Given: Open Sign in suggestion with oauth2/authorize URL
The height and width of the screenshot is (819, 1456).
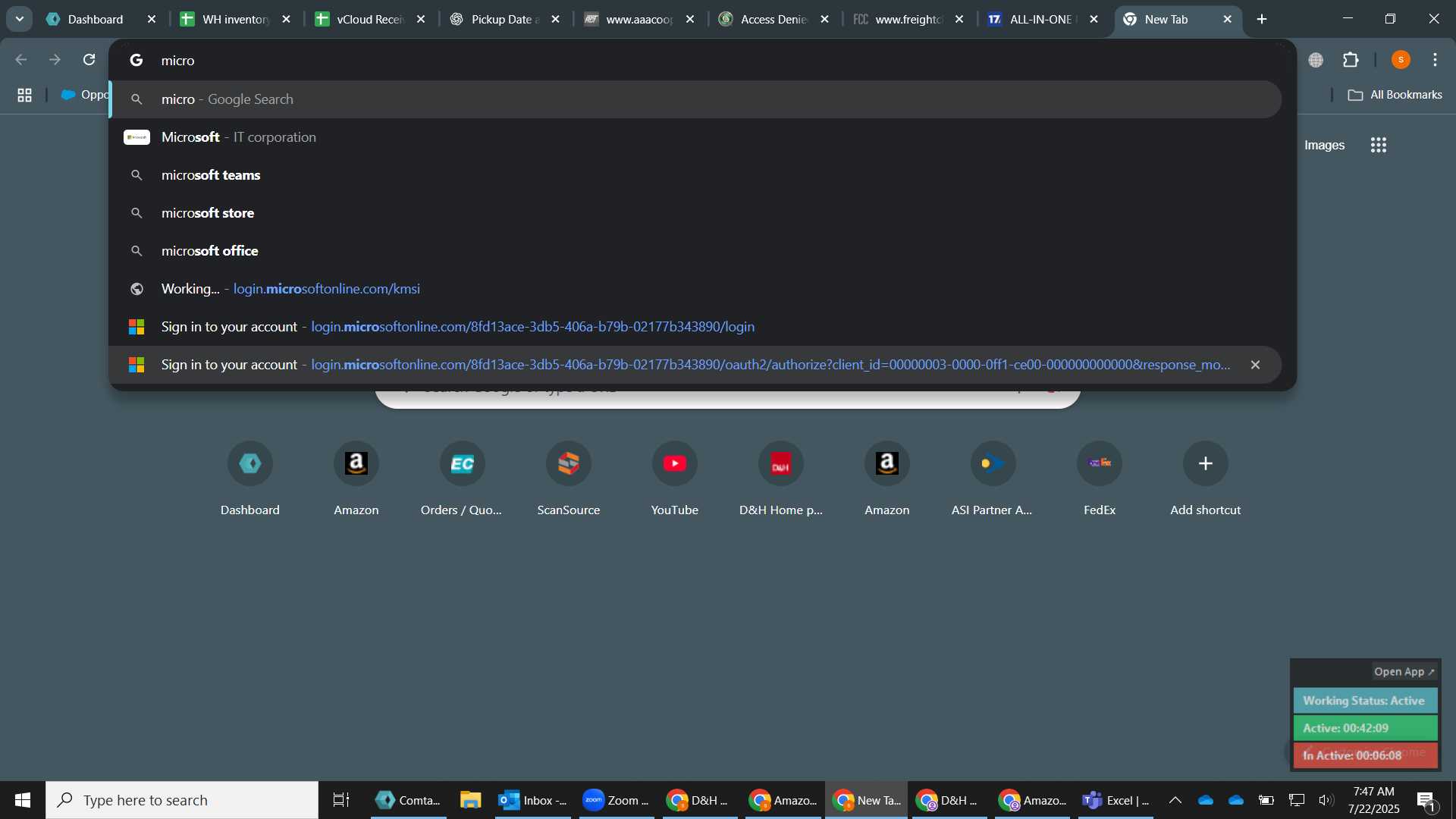Looking at the screenshot, I should (x=695, y=365).
